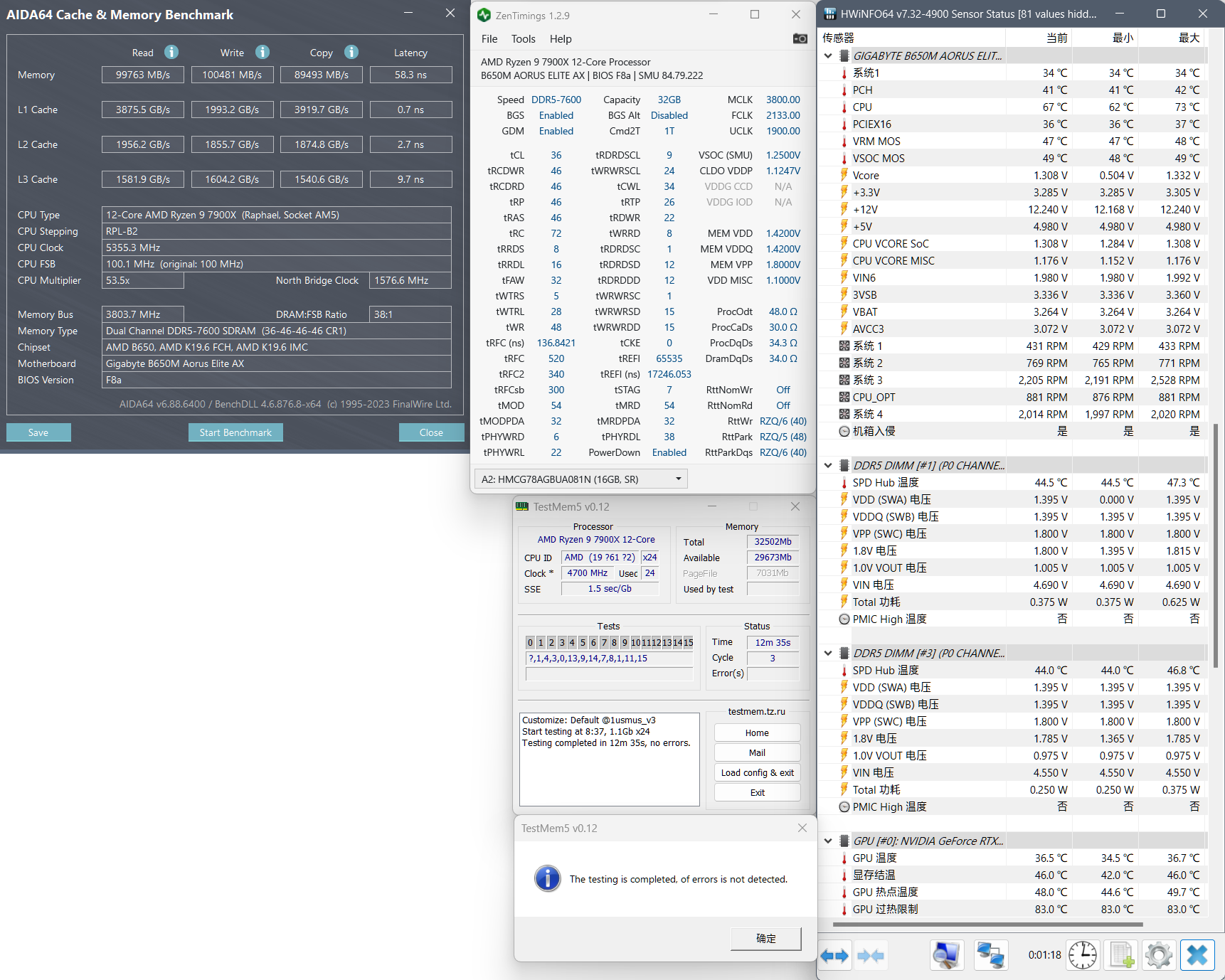Screen dimensions: 1225x980
Task: Click the tRFC (ns) value 136.8421
Action: [556, 343]
